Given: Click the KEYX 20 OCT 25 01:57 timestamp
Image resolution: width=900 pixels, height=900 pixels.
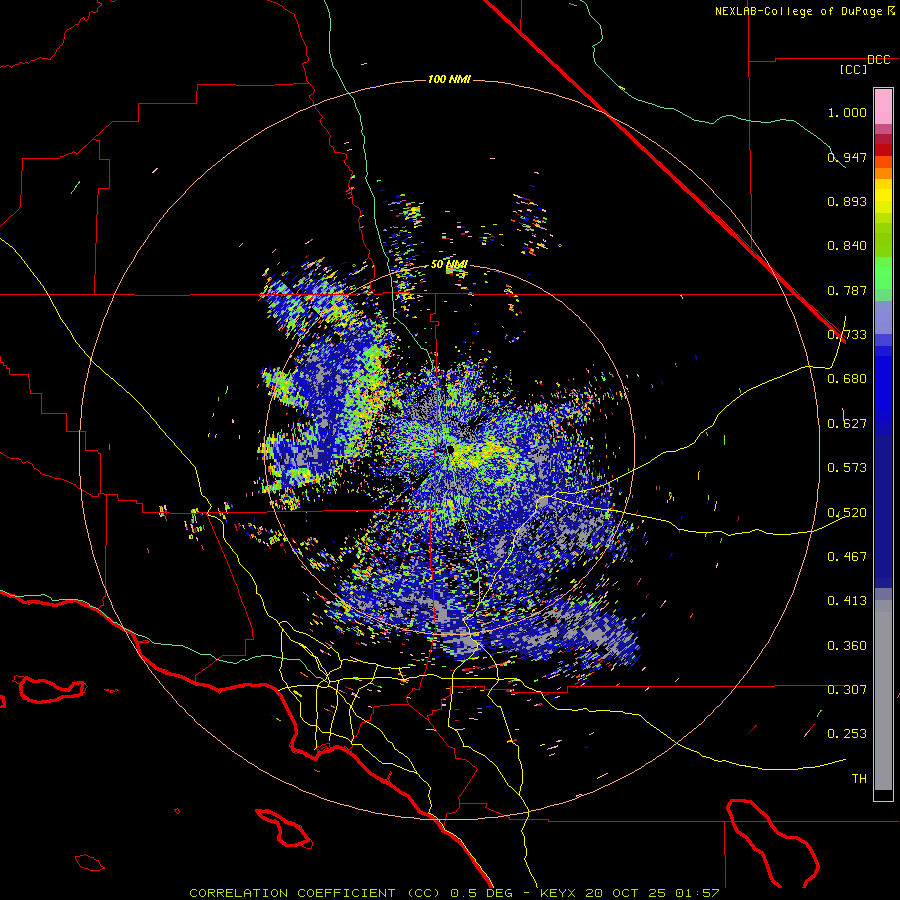Looking at the screenshot, I should (x=630, y=893).
